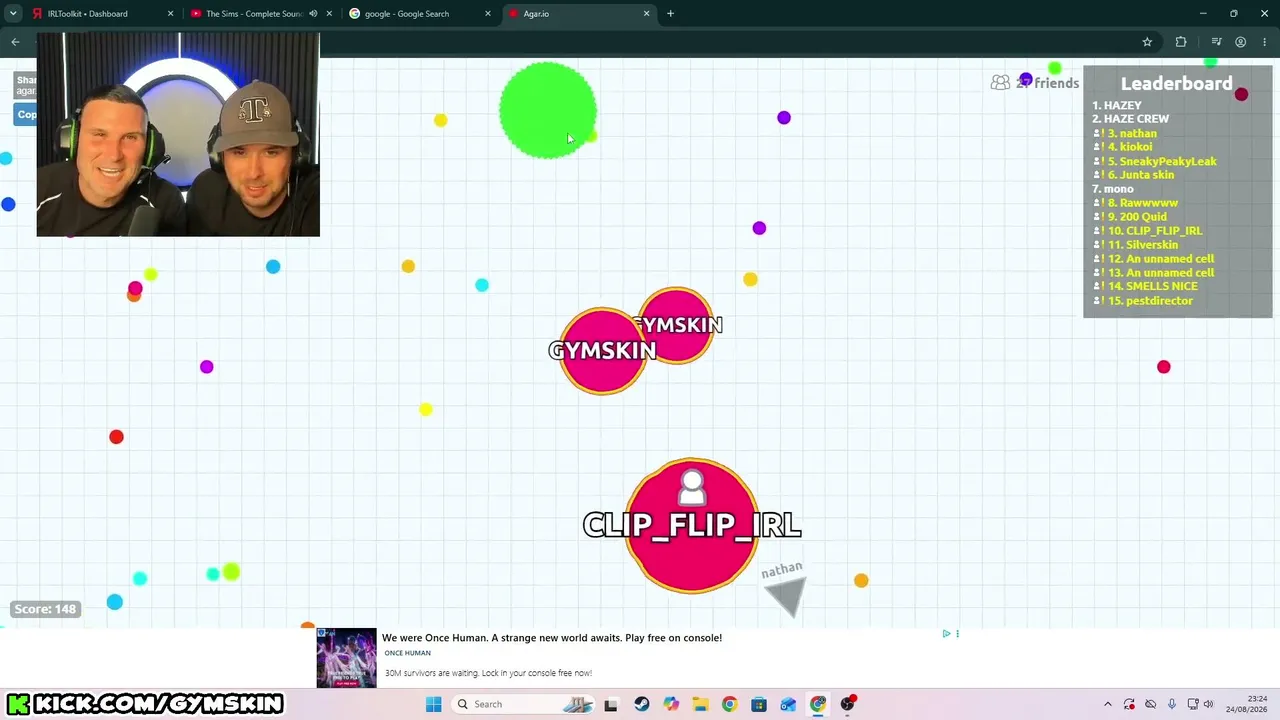The image size is (1280, 720).
Task: Click leaderboard entry "3. nathan"
Action: pos(1125,133)
